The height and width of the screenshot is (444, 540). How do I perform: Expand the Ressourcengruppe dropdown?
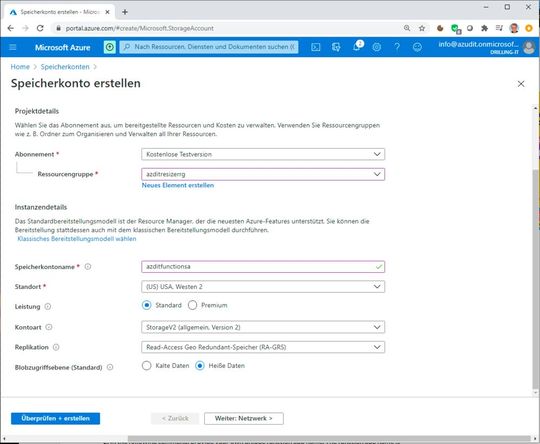click(x=263, y=174)
